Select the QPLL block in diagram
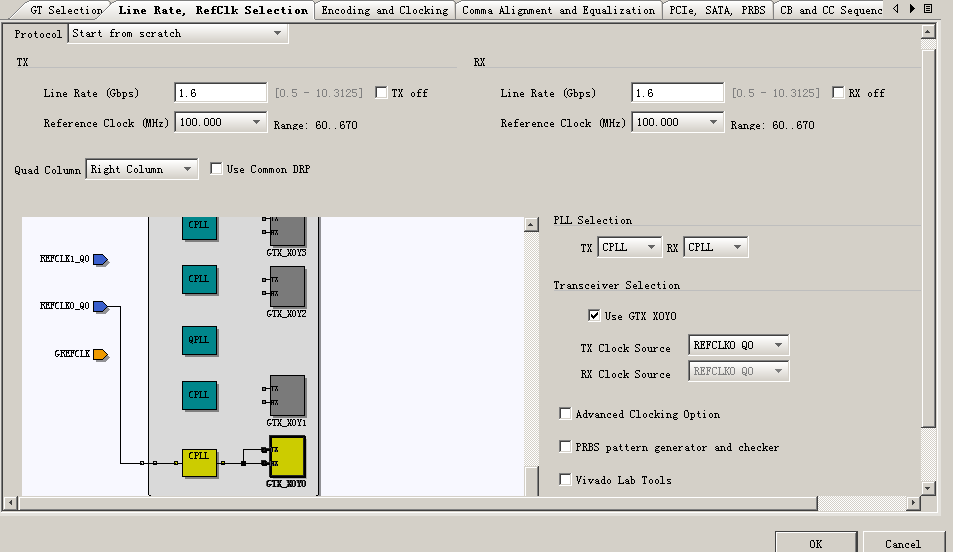The image size is (953, 552). (199, 340)
